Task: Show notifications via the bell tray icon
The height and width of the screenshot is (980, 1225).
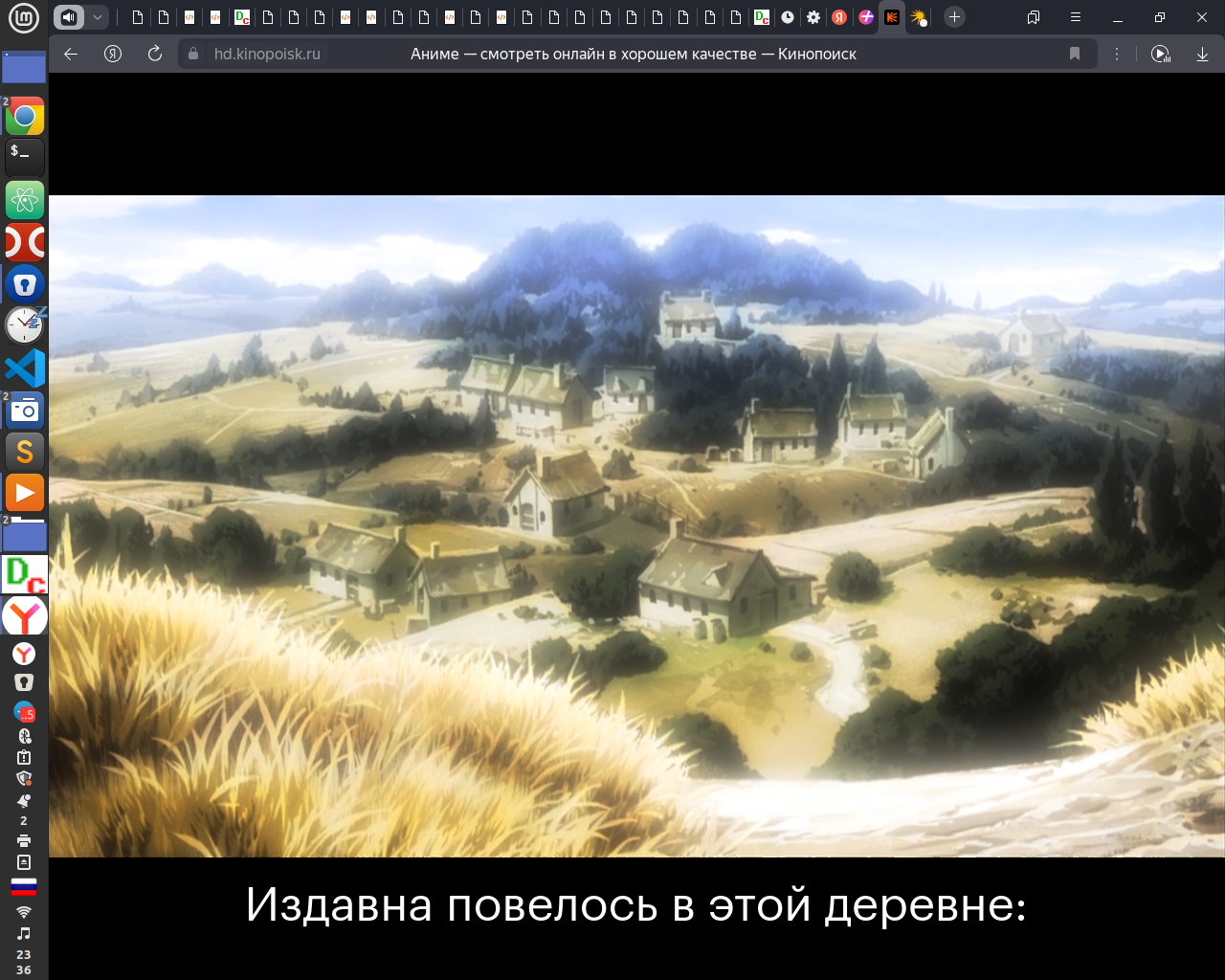Action: pos(24,800)
